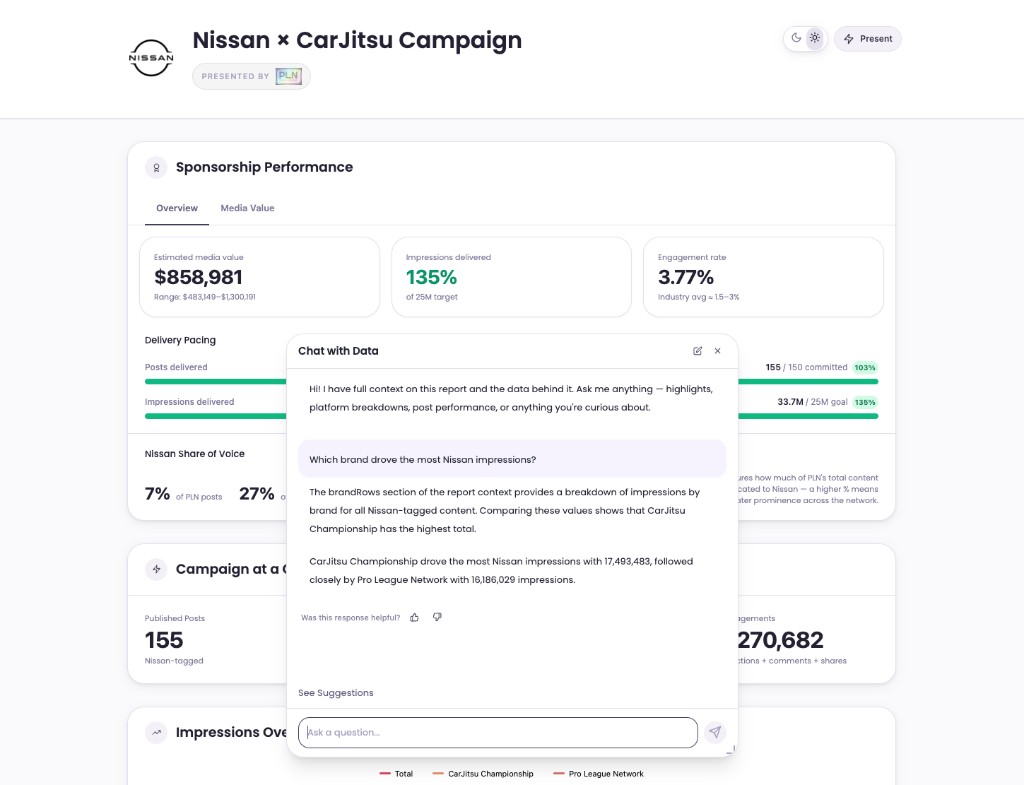Click the Sponsorship Performance ribbon icon
The width and height of the screenshot is (1024, 785).
tap(156, 167)
